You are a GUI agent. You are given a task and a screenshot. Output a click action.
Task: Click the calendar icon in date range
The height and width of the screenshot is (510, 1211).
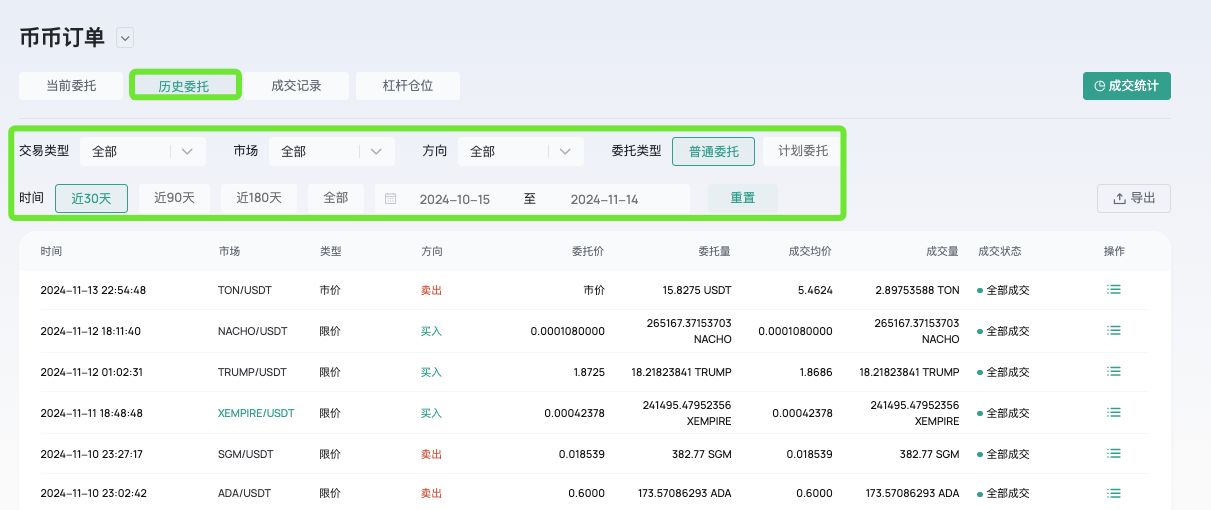click(x=391, y=199)
